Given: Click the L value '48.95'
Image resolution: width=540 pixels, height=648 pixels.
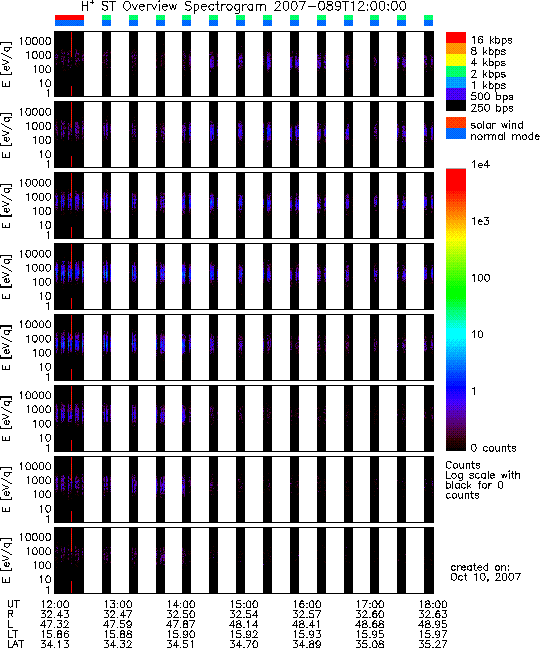Looking at the screenshot, I should click(433, 624).
